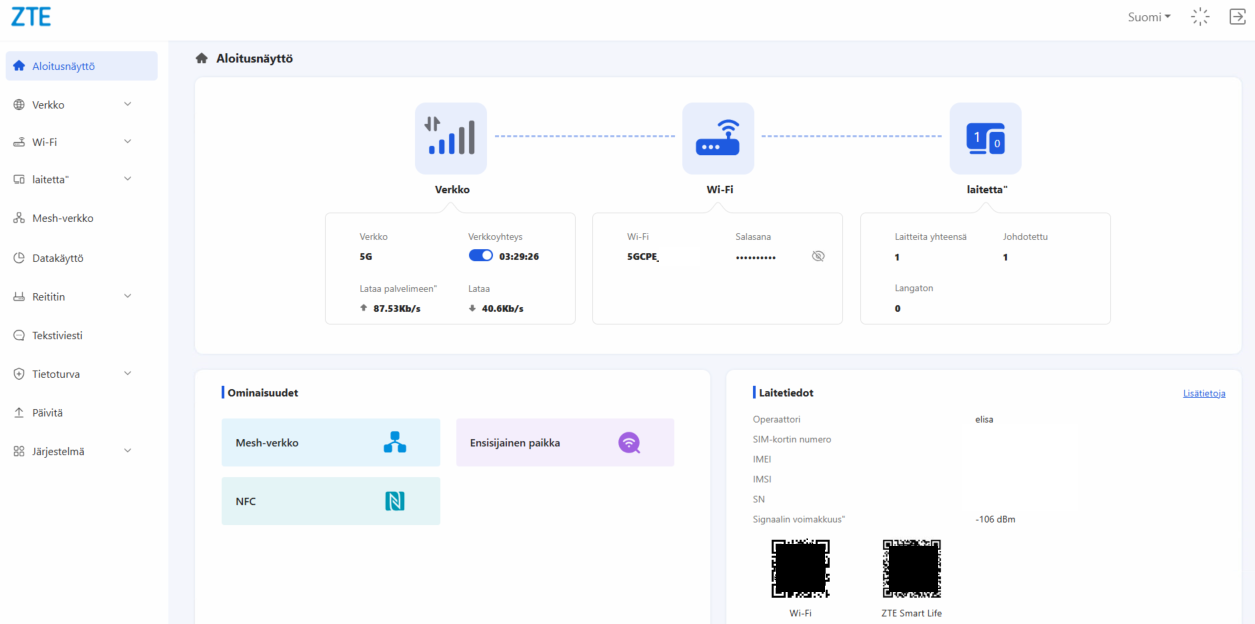Click the ZTE logo
The height and width of the screenshot is (624, 1255).
point(31,17)
